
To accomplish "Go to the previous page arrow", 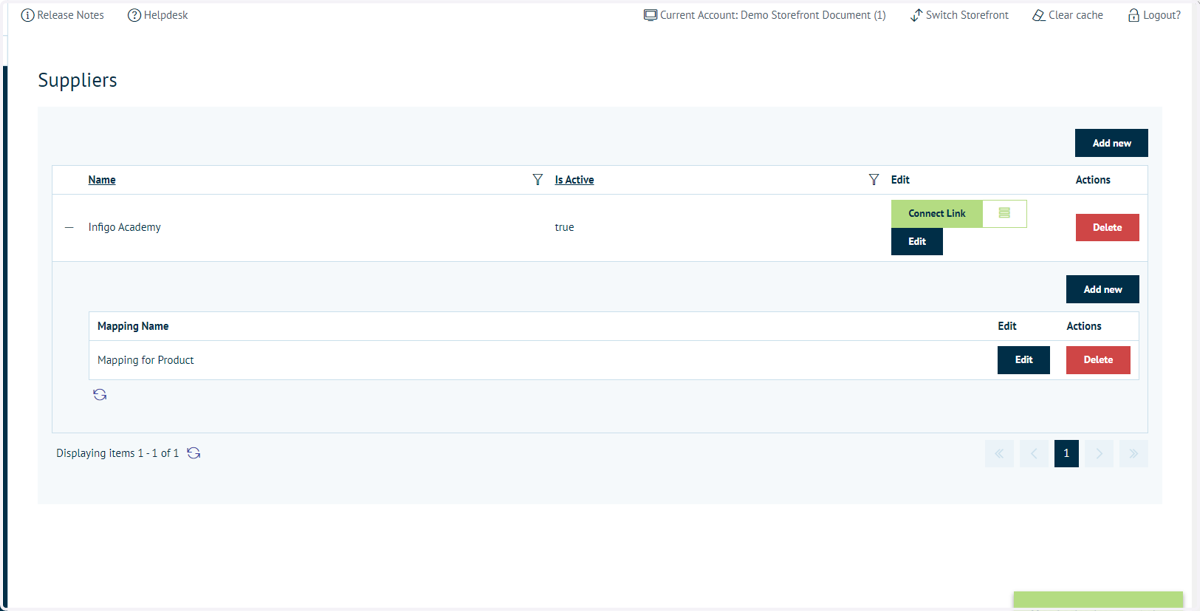I will click(x=1033, y=453).
